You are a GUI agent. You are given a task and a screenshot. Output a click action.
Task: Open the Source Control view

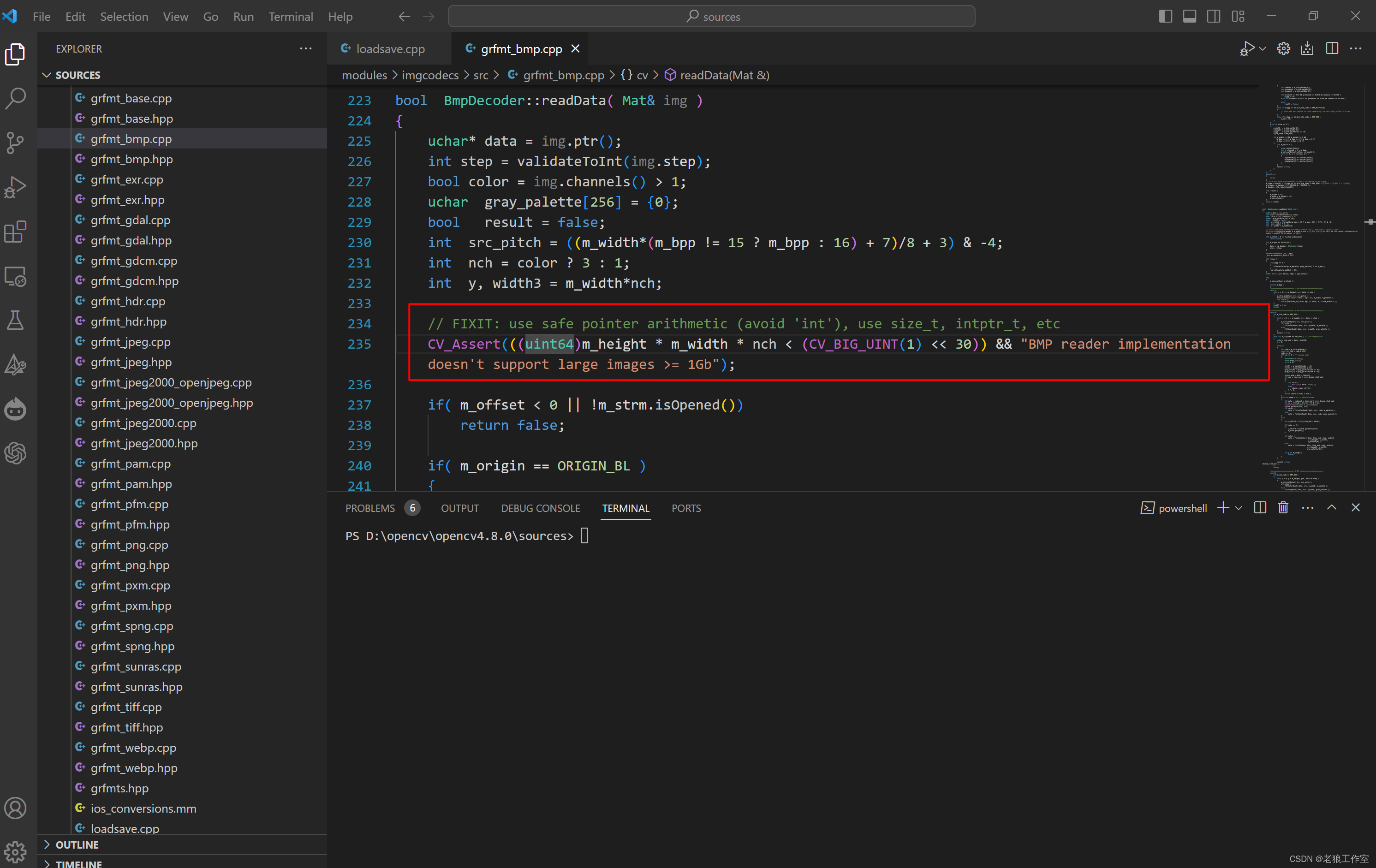(15, 143)
